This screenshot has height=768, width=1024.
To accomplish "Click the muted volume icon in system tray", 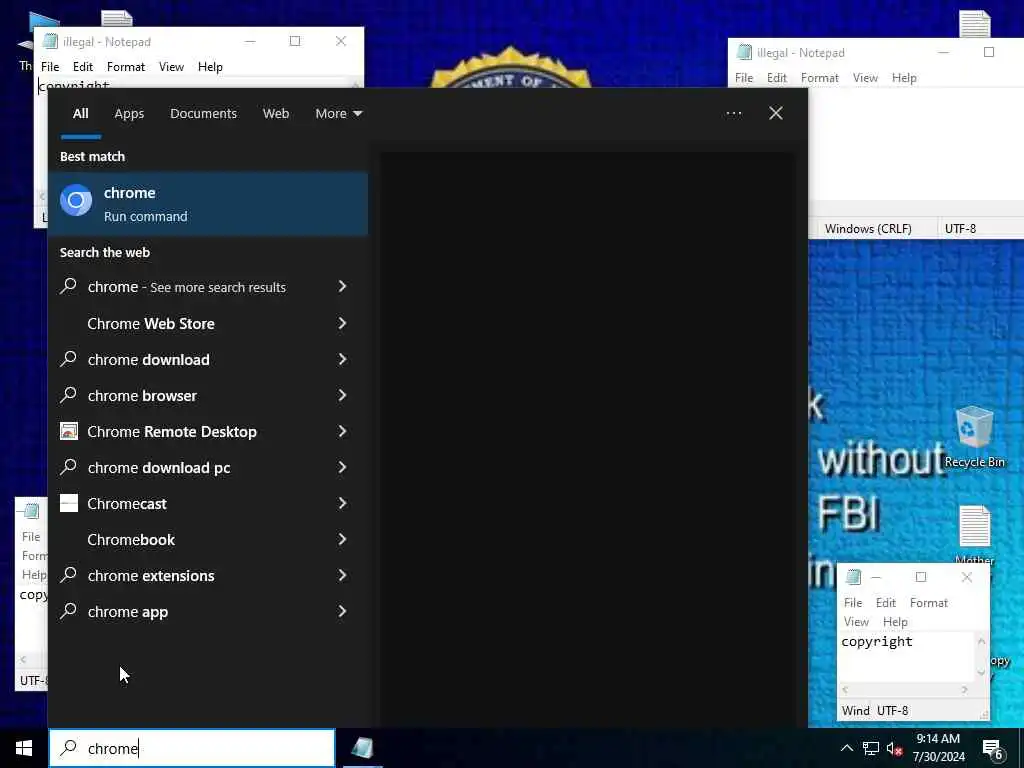I will (894, 749).
